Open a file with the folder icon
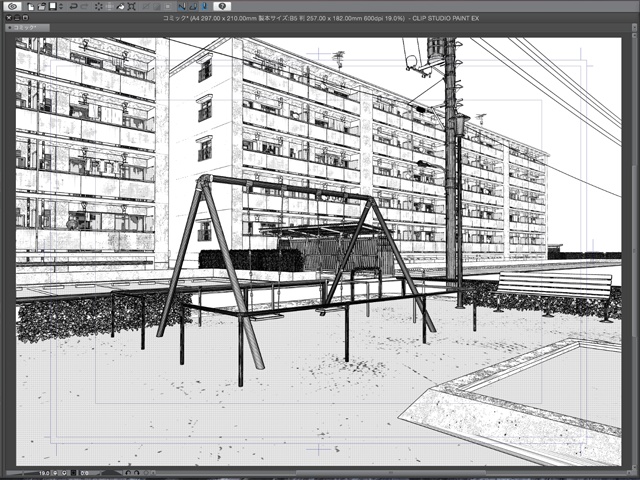Screen dimensions: 640x480 pos(41,6)
